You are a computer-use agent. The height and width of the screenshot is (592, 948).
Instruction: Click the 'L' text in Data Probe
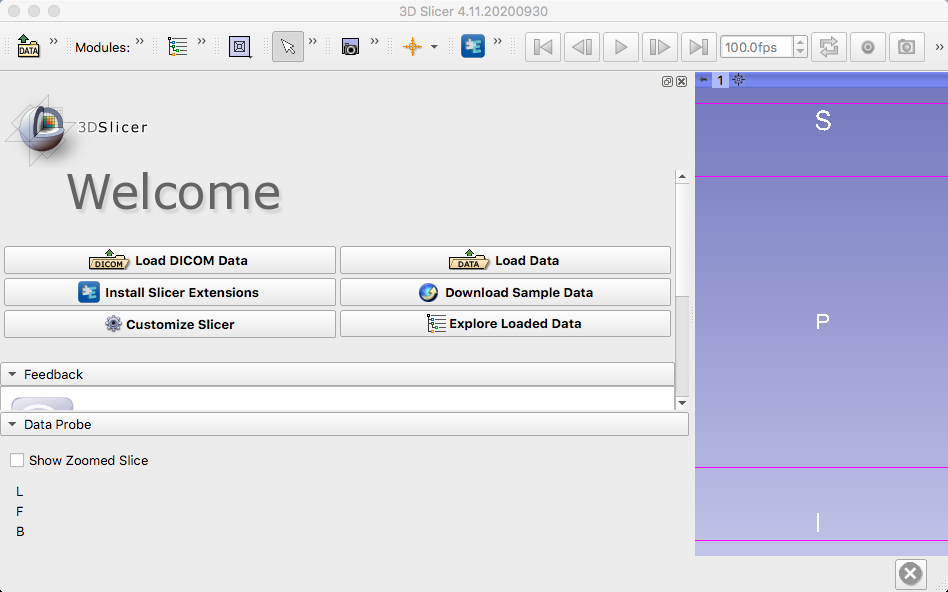click(19, 492)
